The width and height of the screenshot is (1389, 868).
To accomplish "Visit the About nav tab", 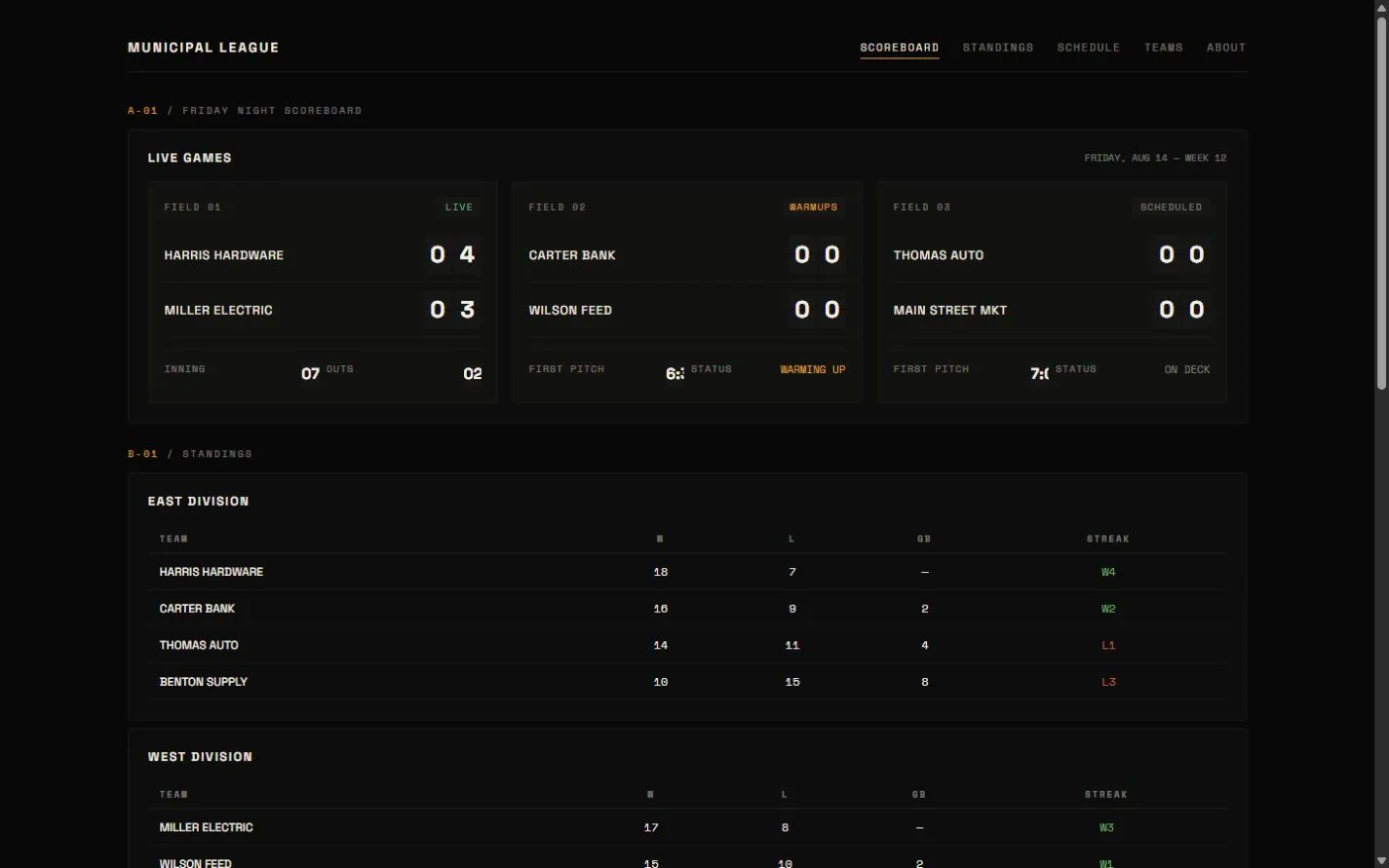I will 1225,48.
